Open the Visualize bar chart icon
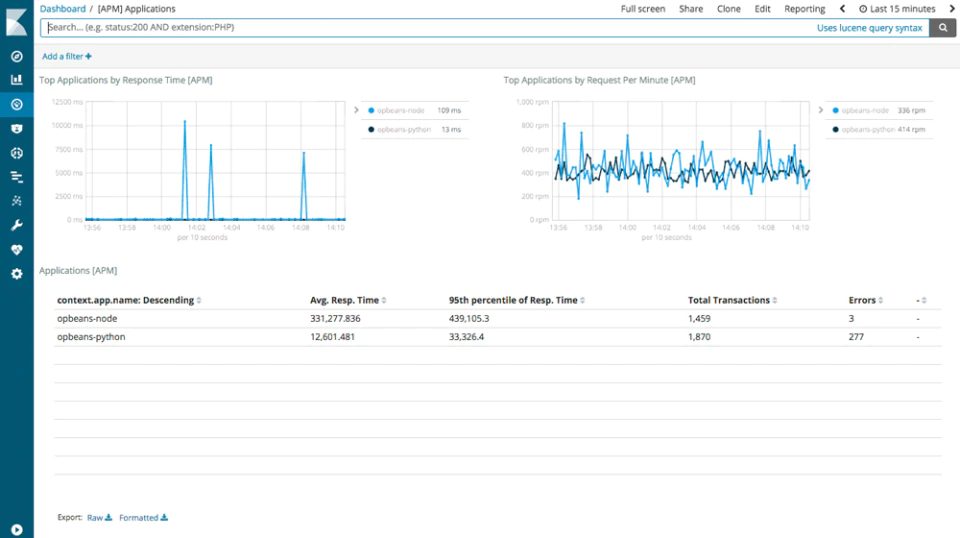Screen dimensions: 960x538 (17, 80)
